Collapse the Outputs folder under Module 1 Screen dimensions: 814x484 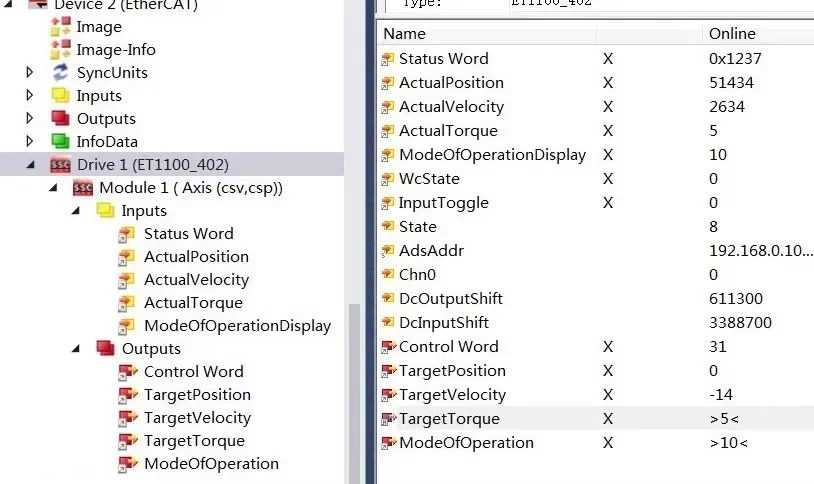pos(76,348)
